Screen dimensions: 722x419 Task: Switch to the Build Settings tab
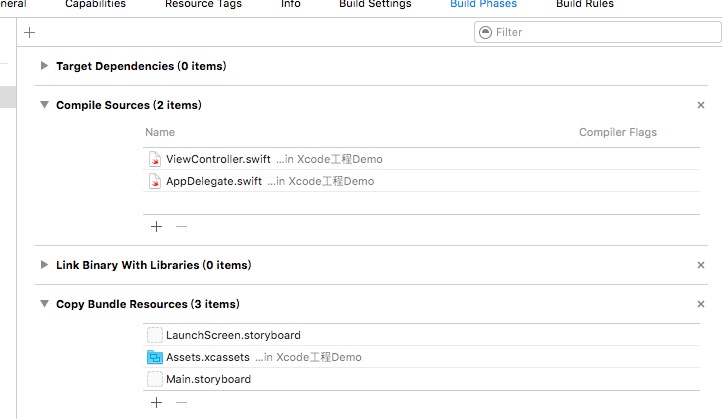pos(373,4)
